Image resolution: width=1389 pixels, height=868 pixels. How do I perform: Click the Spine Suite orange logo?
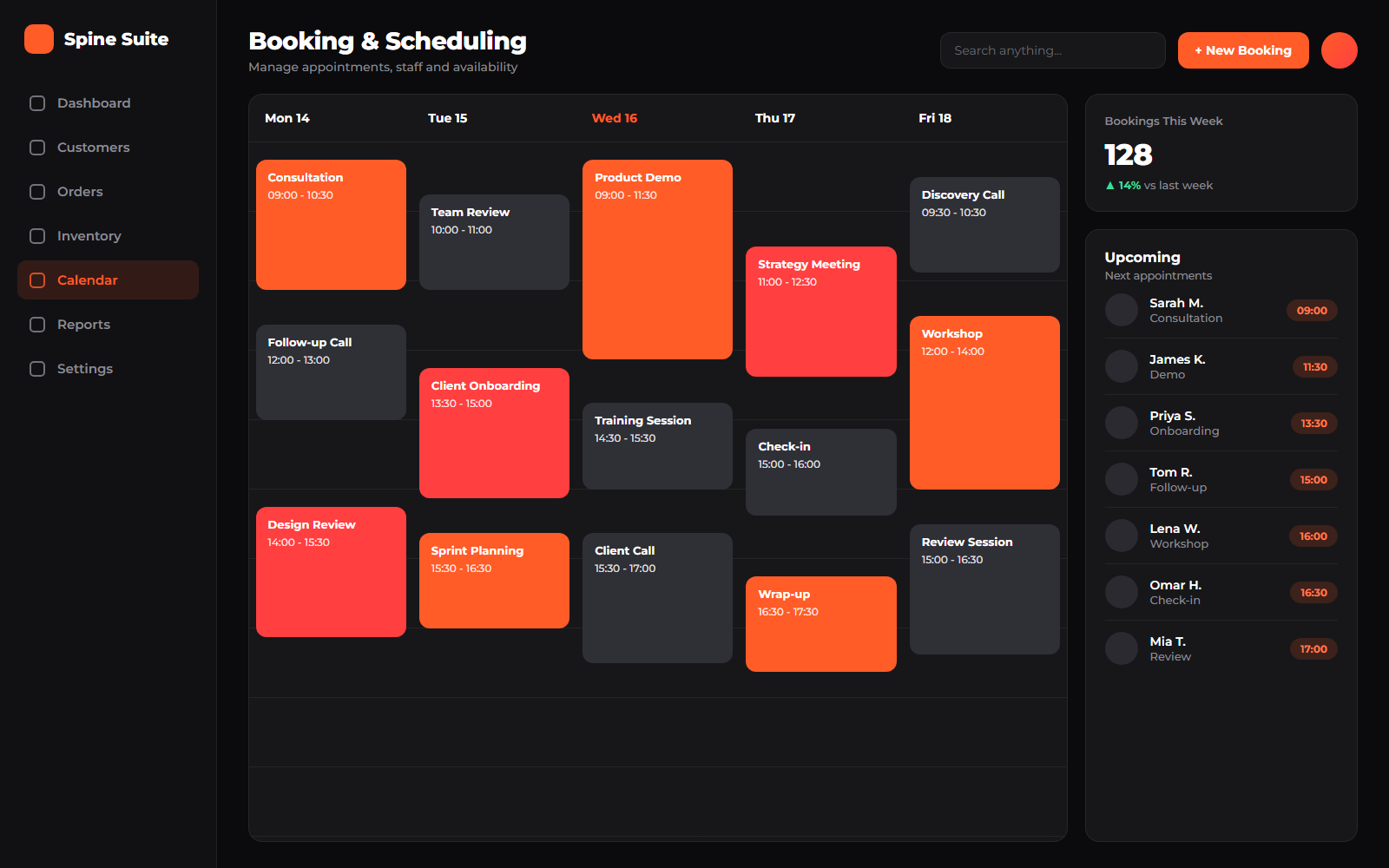[39, 39]
